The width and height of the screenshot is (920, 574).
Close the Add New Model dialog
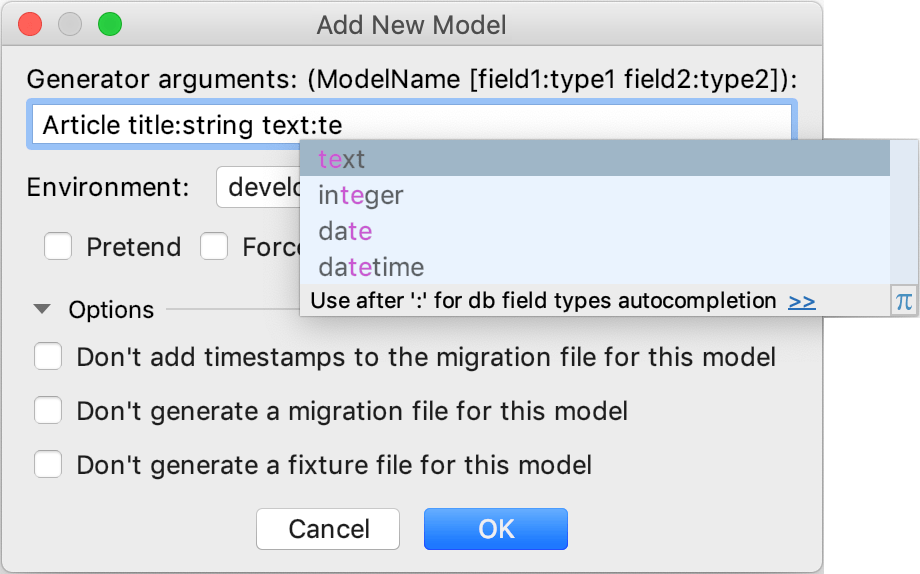pos(30,25)
